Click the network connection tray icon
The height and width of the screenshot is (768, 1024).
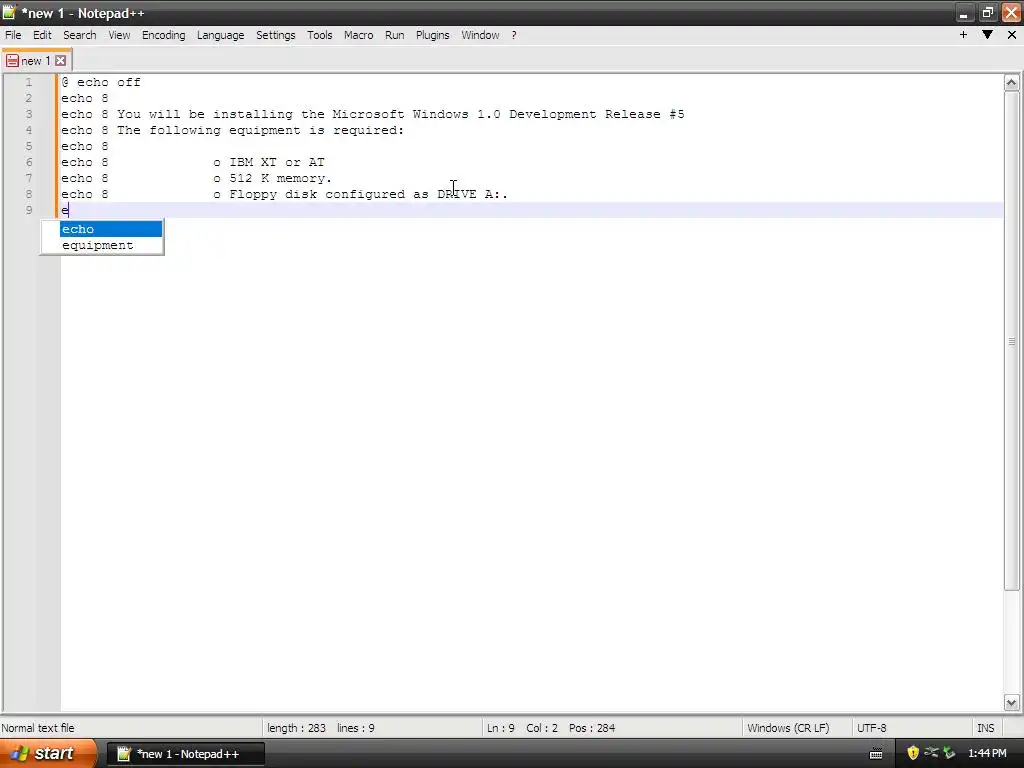click(x=931, y=753)
